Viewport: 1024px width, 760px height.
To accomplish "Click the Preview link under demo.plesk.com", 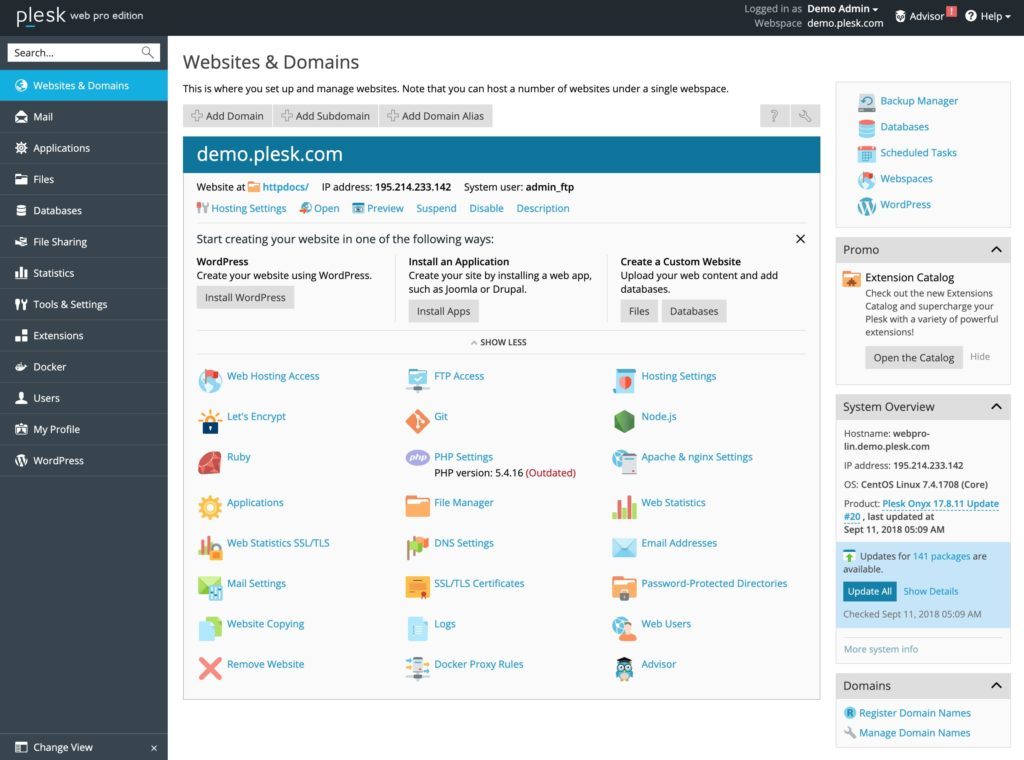I will point(385,208).
